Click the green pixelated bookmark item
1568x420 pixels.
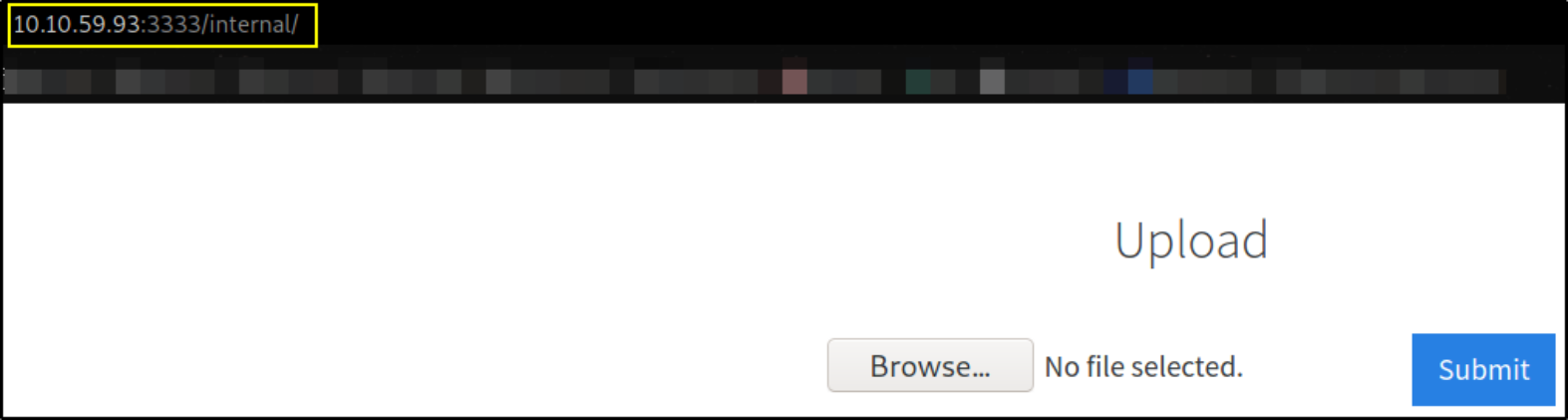coord(918,81)
